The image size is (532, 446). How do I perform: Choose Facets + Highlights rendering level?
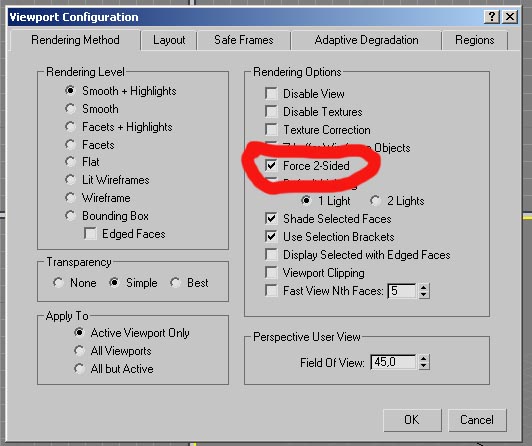pyautogui.click(x=70, y=127)
